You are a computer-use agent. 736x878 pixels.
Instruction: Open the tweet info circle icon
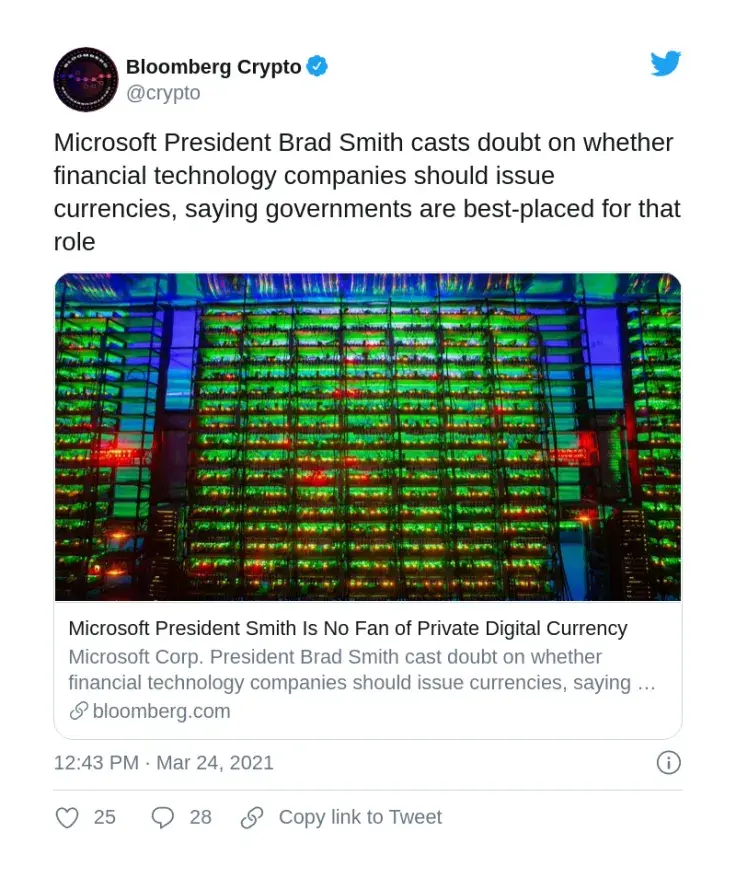tap(668, 762)
